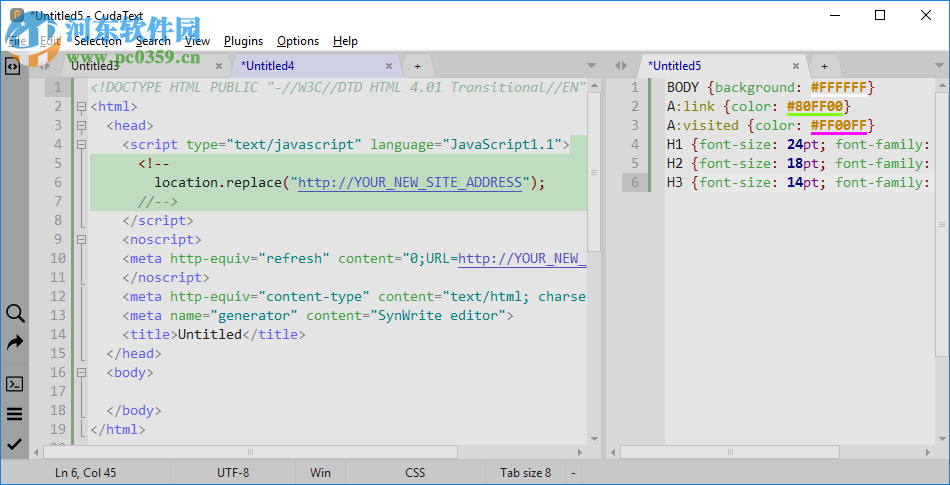Click the magenta-underlined #FF00FF color
The height and width of the screenshot is (485, 950).
(839, 126)
